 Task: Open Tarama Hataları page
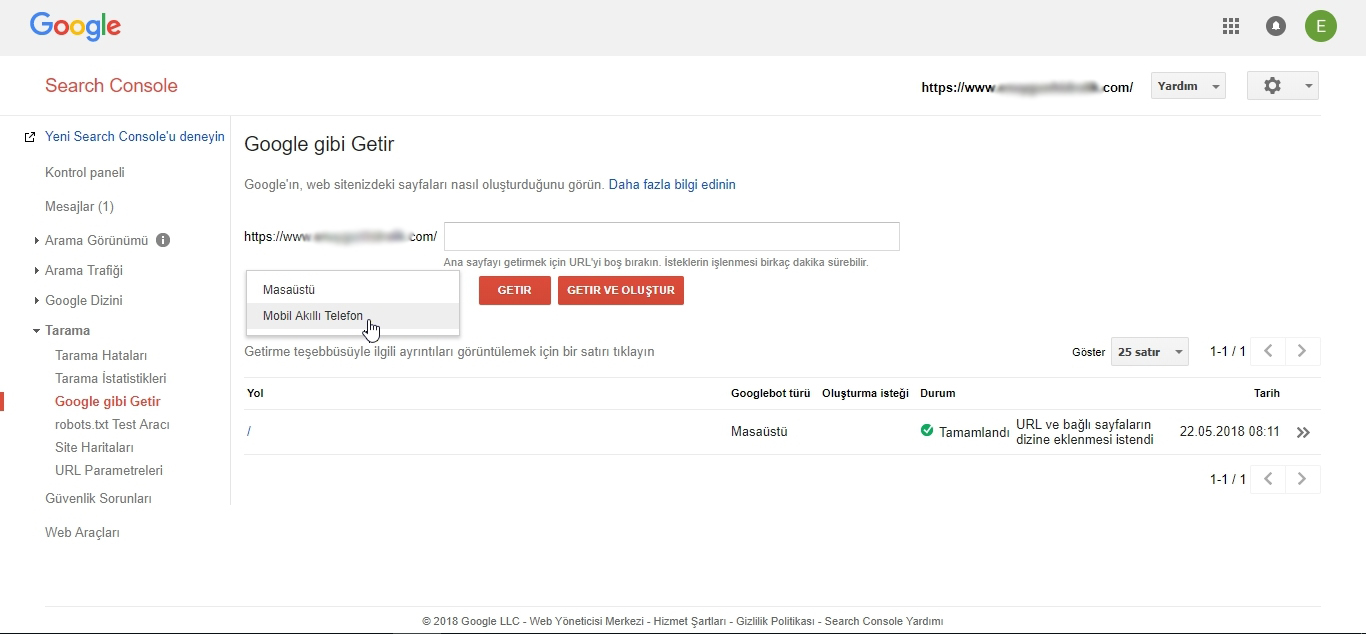(101, 355)
